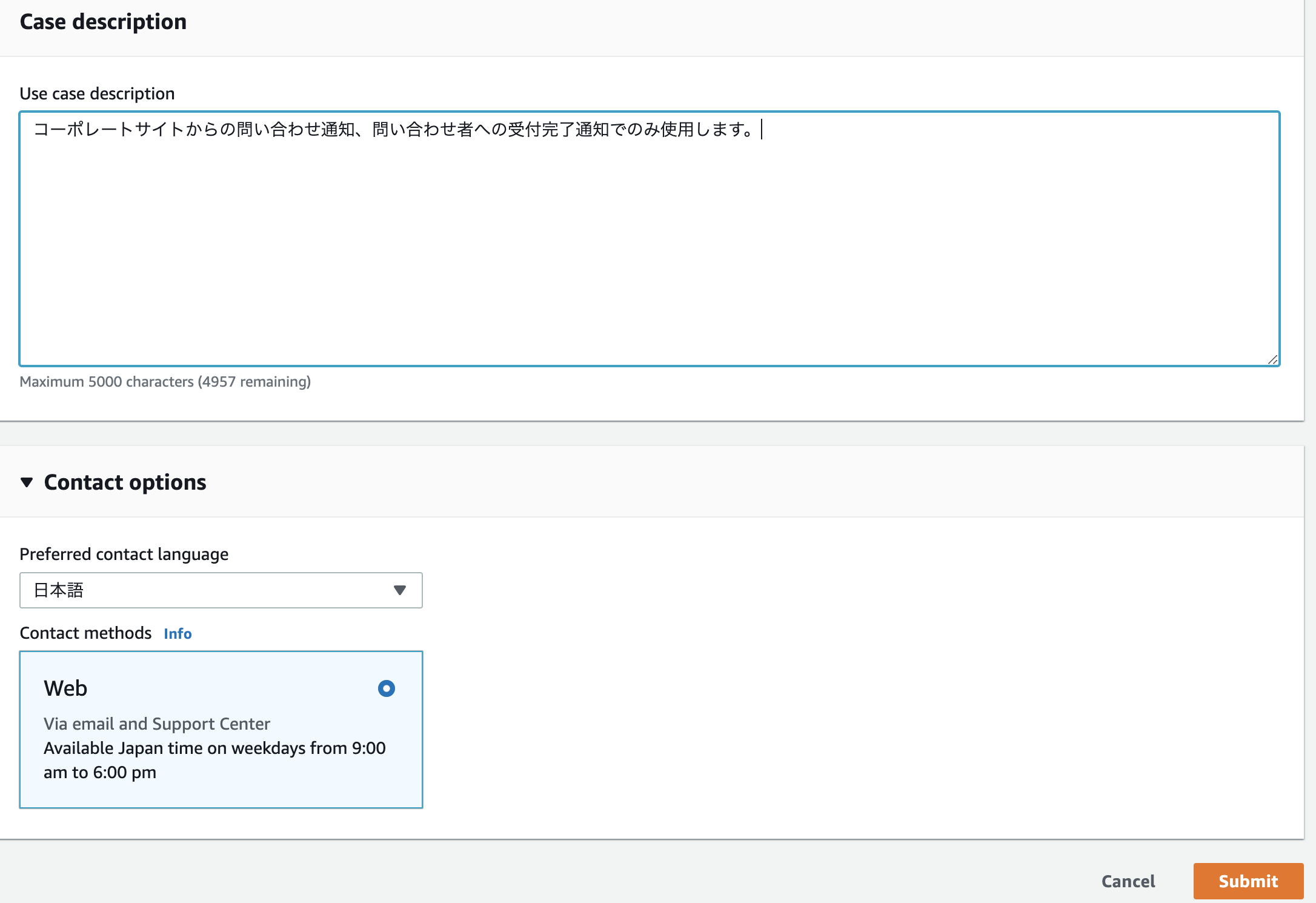Cancel the support case form
Image resolution: width=1316 pixels, height=903 pixels.
point(1128,881)
